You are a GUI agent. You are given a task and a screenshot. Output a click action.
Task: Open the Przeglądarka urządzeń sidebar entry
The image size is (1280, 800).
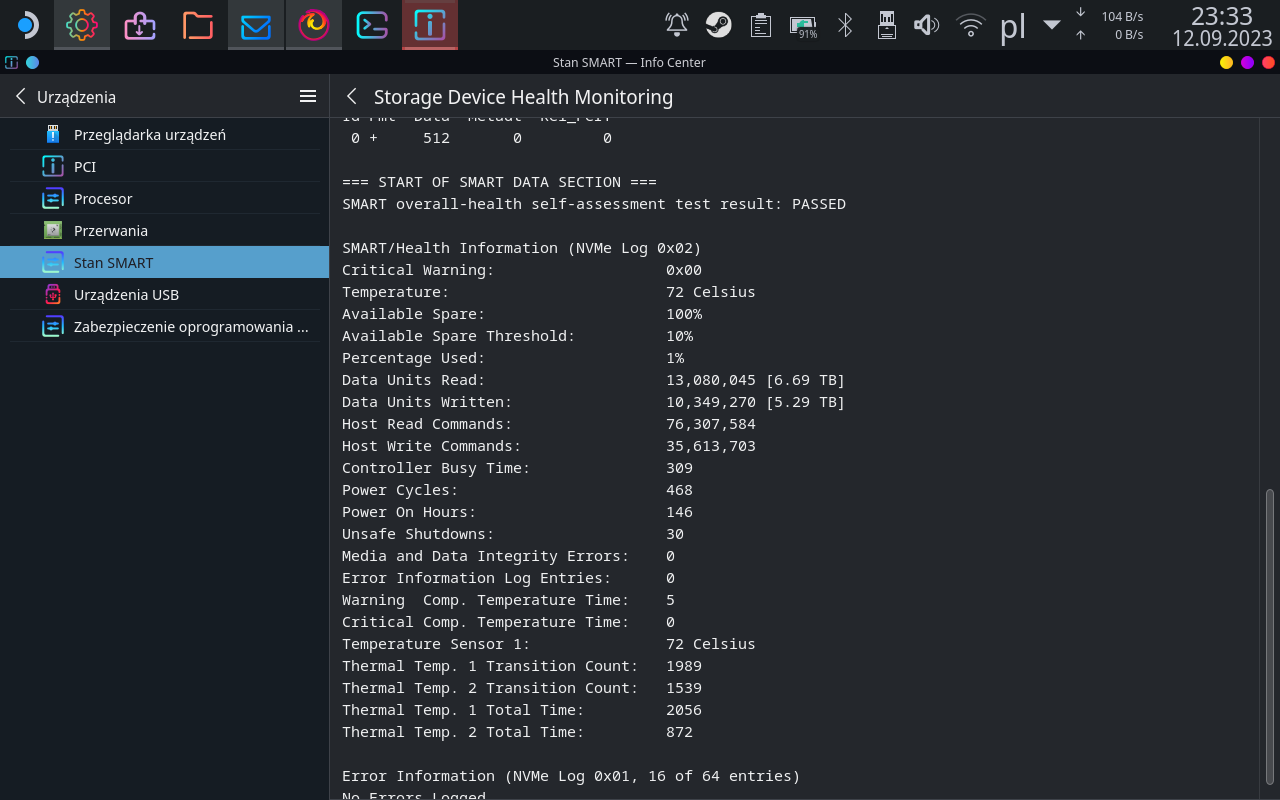pos(150,135)
